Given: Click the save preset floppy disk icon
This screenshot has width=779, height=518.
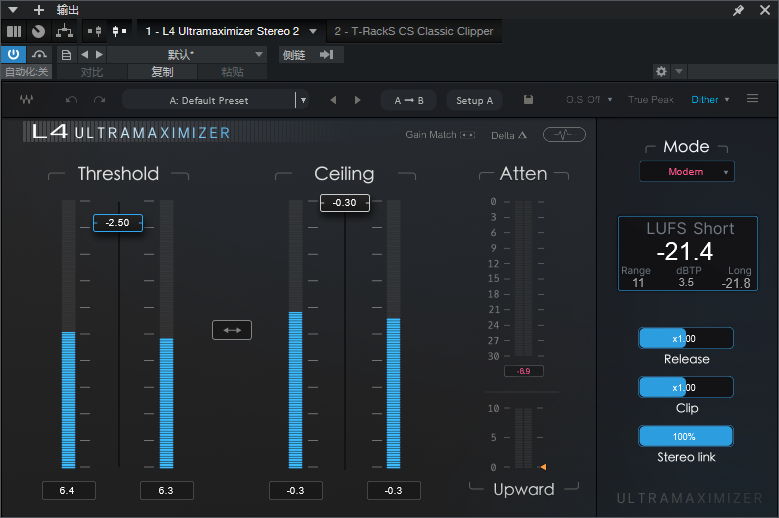Looking at the screenshot, I should click(528, 100).
